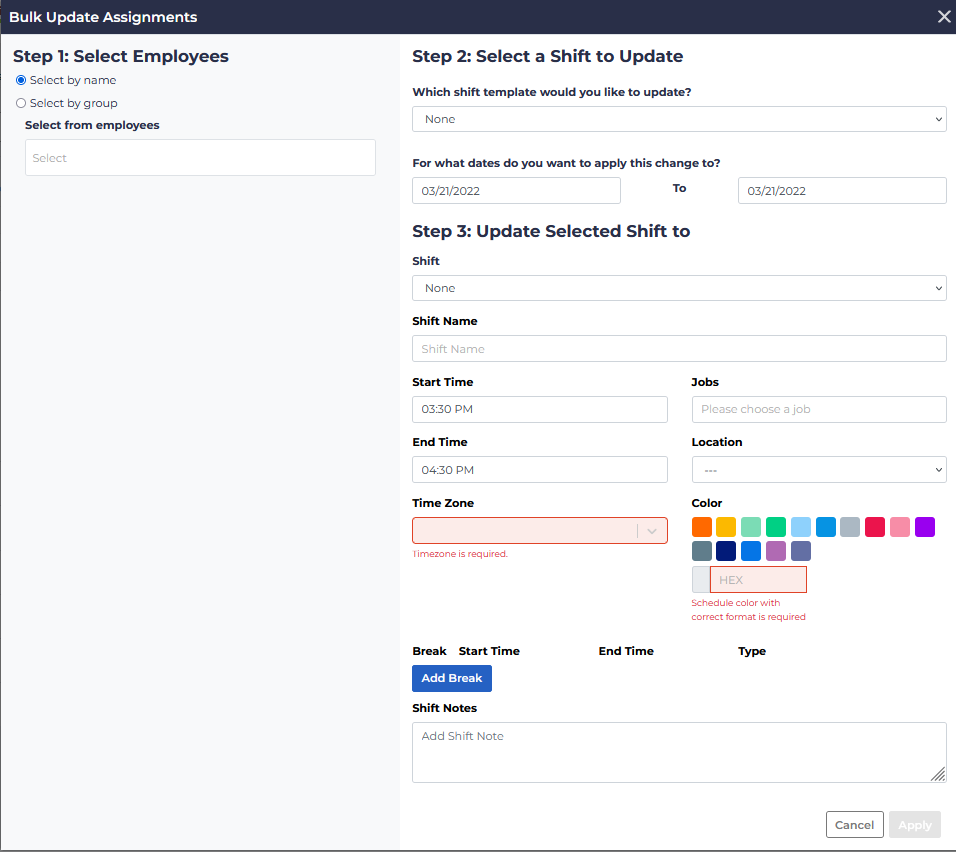Viewport: 956px width, 852px height.
Task: Select the 'Select by name' radio button
Action: coord(20,80)
